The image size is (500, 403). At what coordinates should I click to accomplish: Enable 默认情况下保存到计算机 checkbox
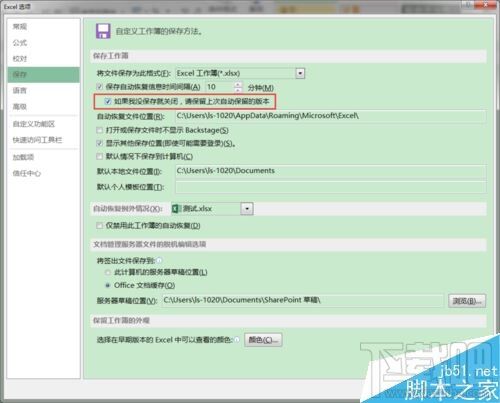(99, 156)
